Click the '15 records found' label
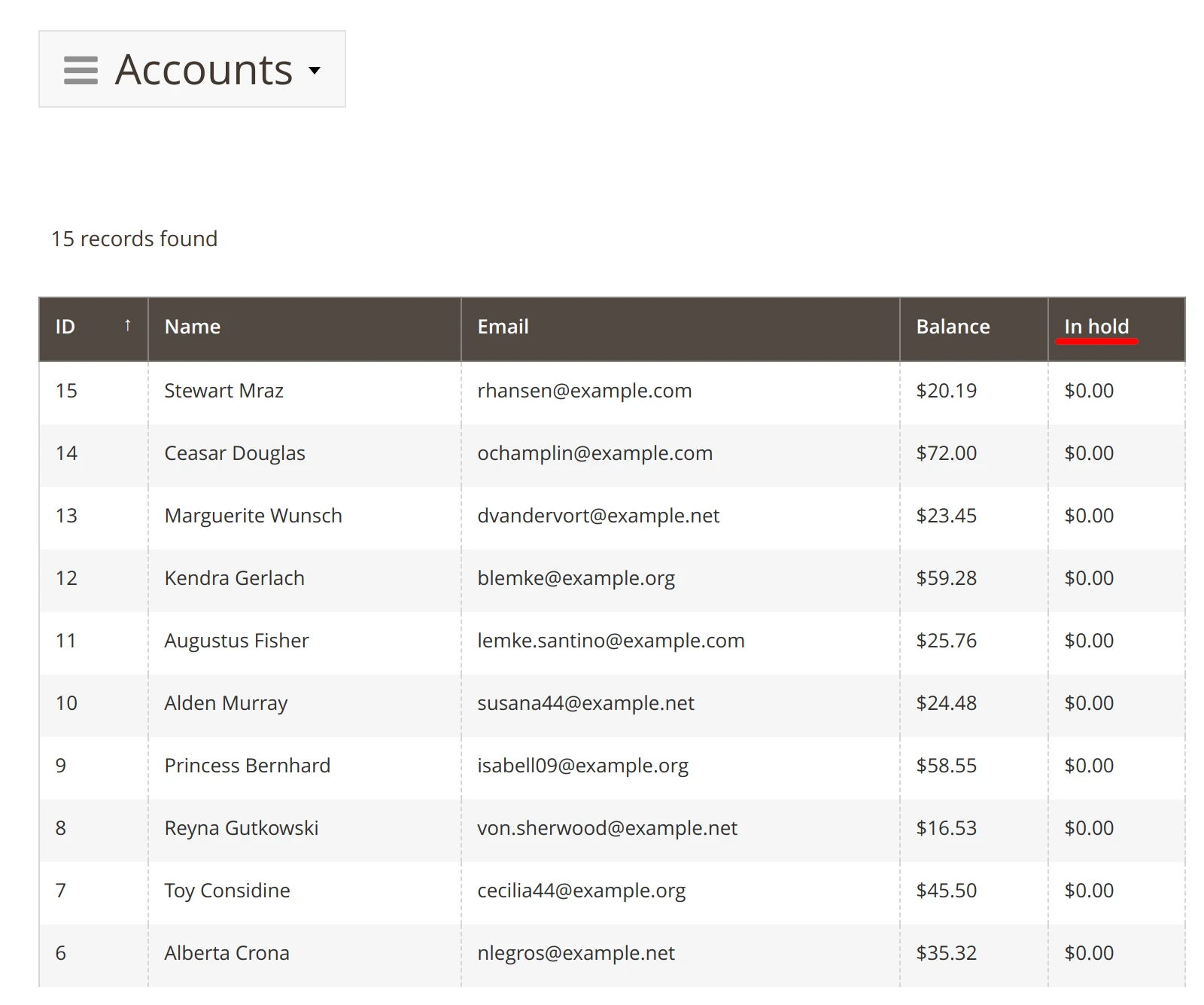This screenshot has width=1204, height=1005. (134, 239)
